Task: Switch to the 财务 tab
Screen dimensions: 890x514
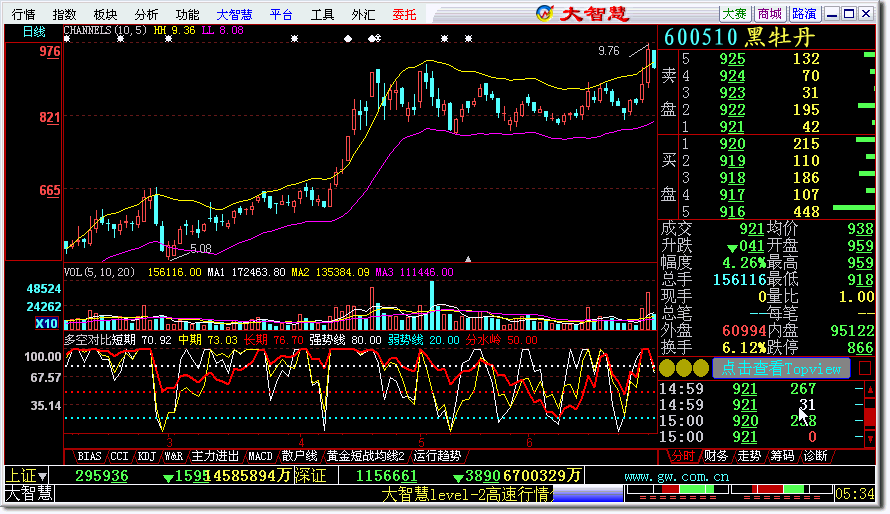Action: (716, 456)
